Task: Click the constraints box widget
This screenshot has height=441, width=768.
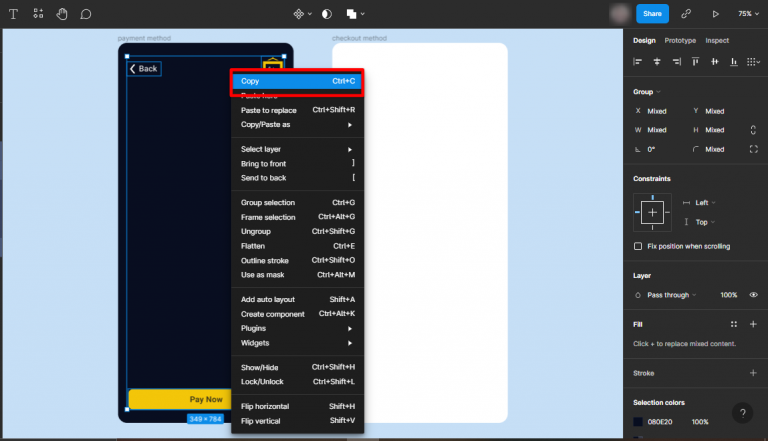Action: pyautogui.click(x=652, y=212)
